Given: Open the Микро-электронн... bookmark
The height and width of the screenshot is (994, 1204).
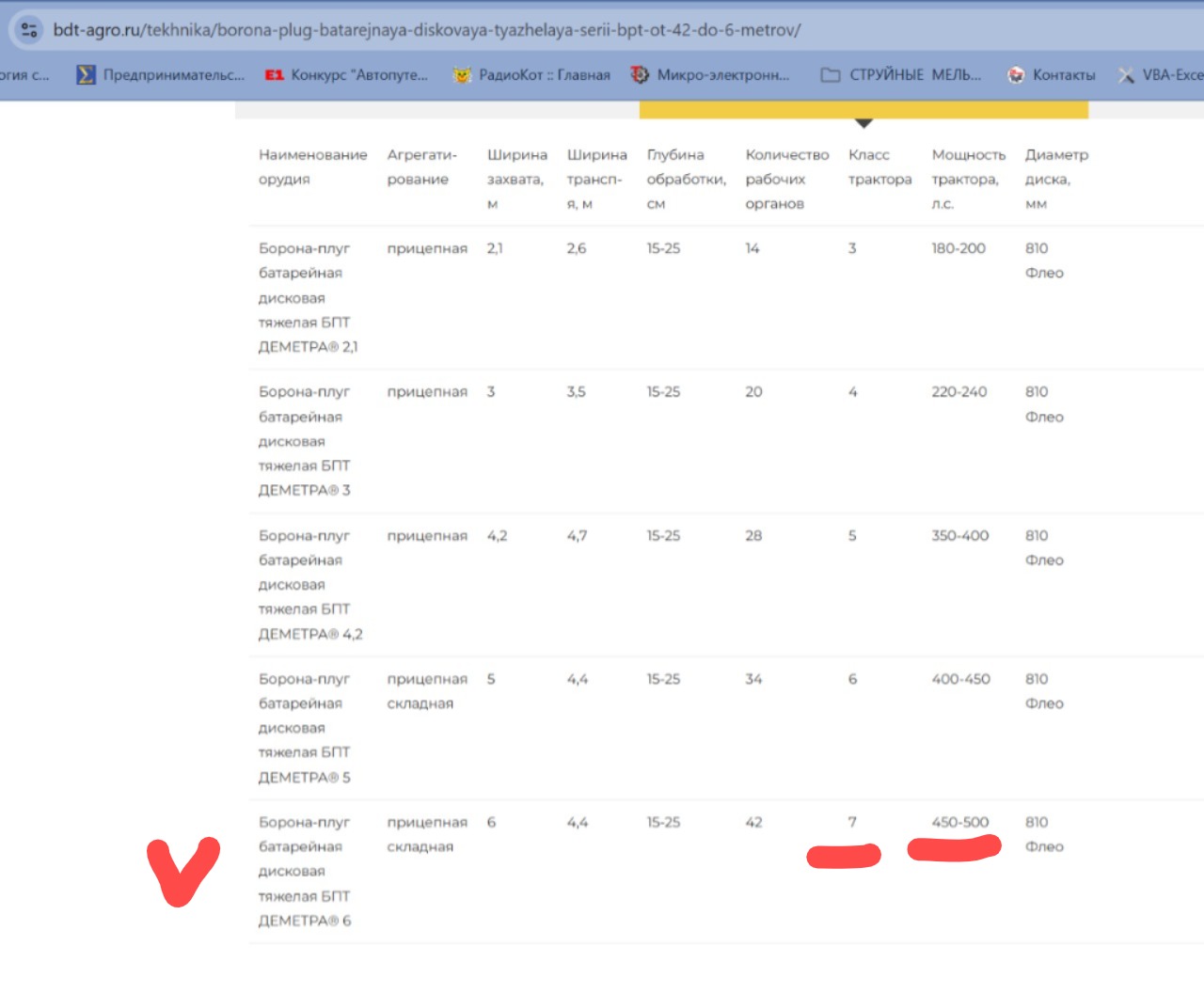Looking at the screenshot, I should click(x=710, y=75).
